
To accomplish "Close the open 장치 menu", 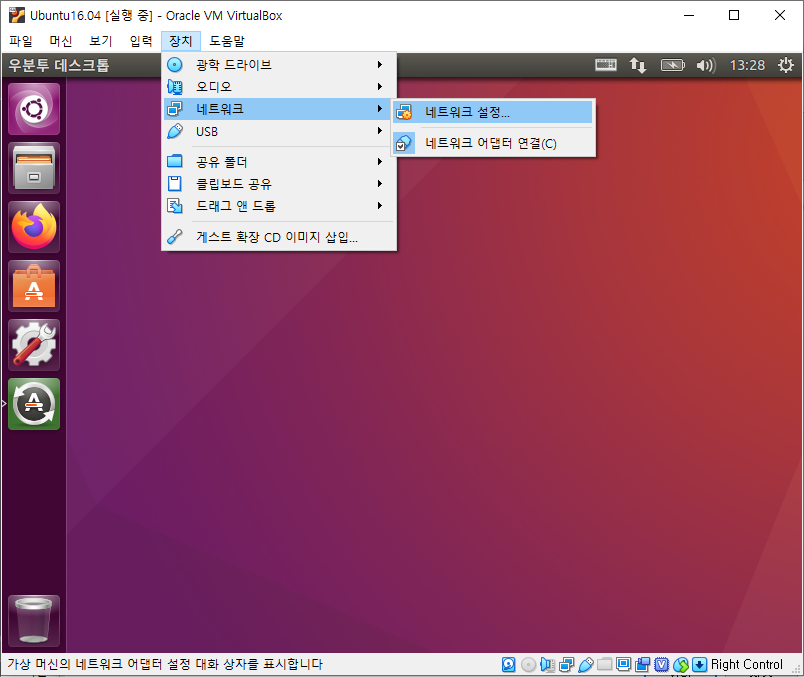I will 180,41.
